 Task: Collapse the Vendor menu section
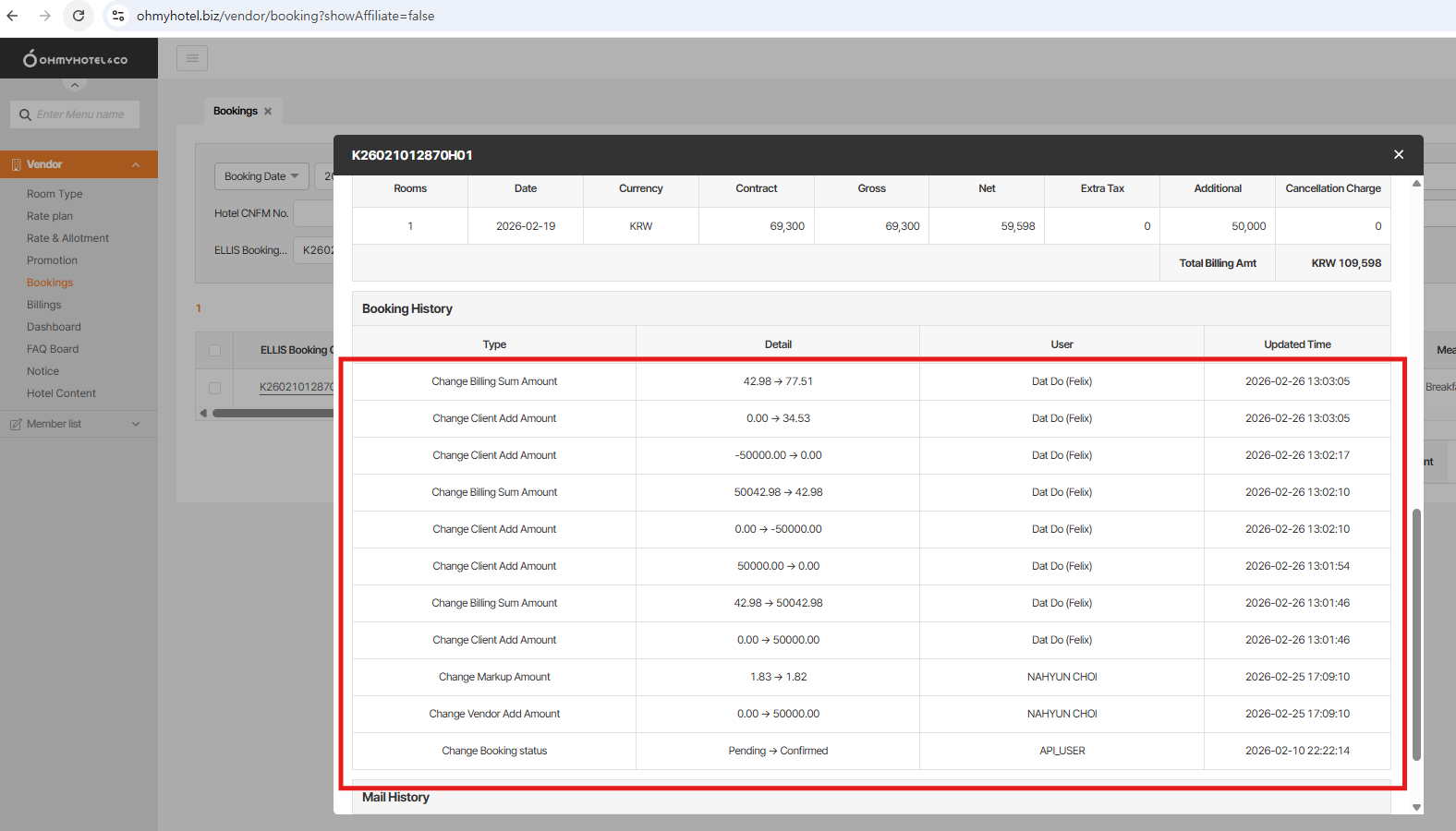pos(136,164)
